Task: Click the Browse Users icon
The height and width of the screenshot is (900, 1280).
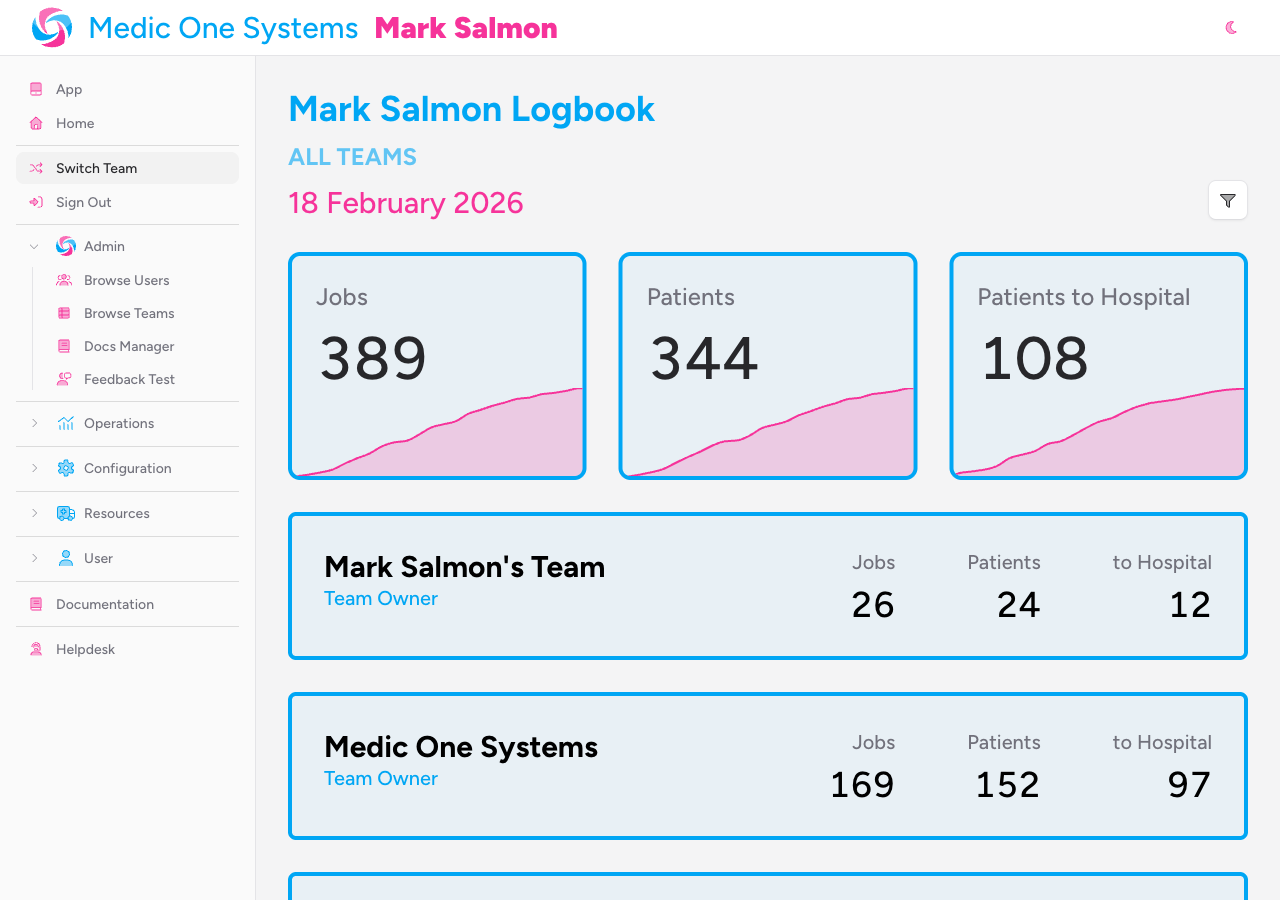Action: [x=63, y=280]
